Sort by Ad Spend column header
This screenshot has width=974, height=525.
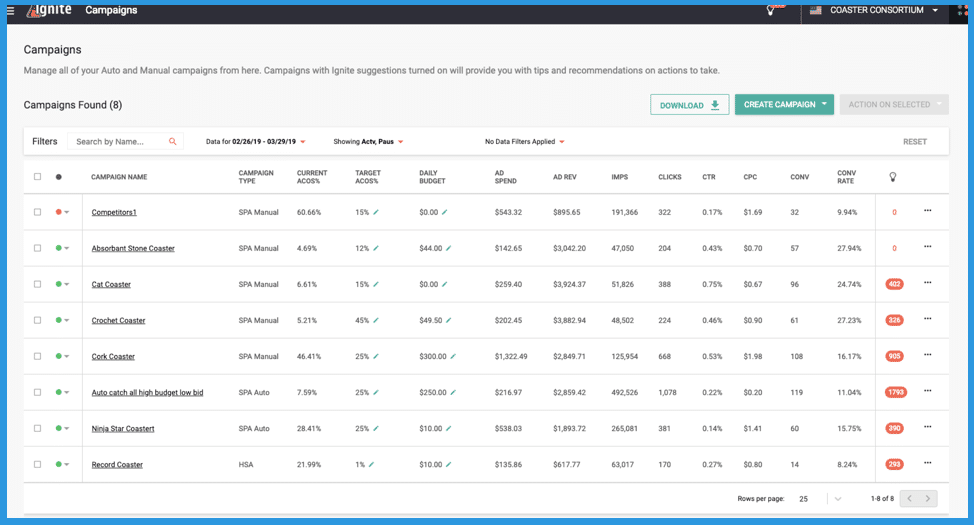pos(505,177)
